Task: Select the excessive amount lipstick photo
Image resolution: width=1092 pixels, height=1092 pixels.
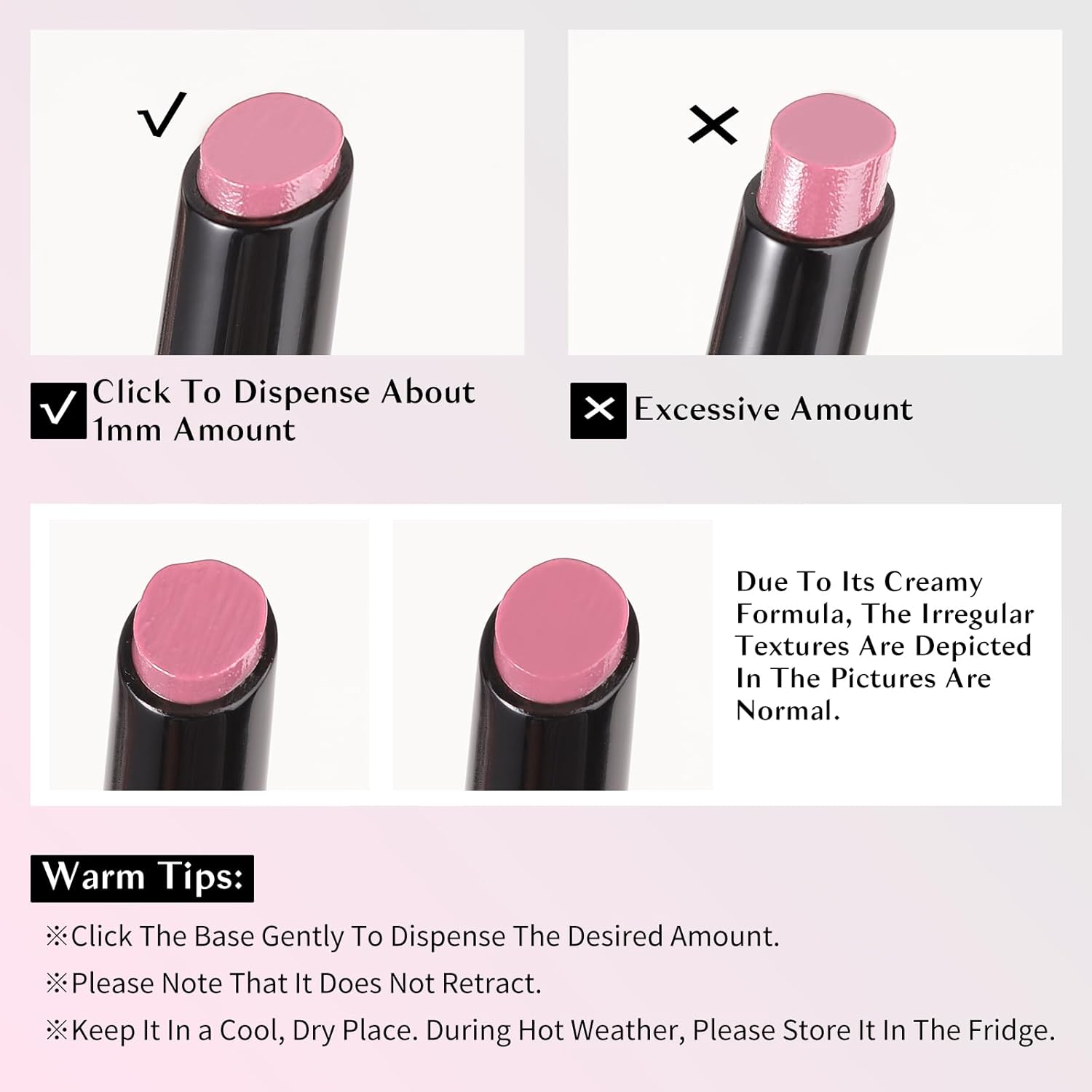Action: click(x=815, y=192)
